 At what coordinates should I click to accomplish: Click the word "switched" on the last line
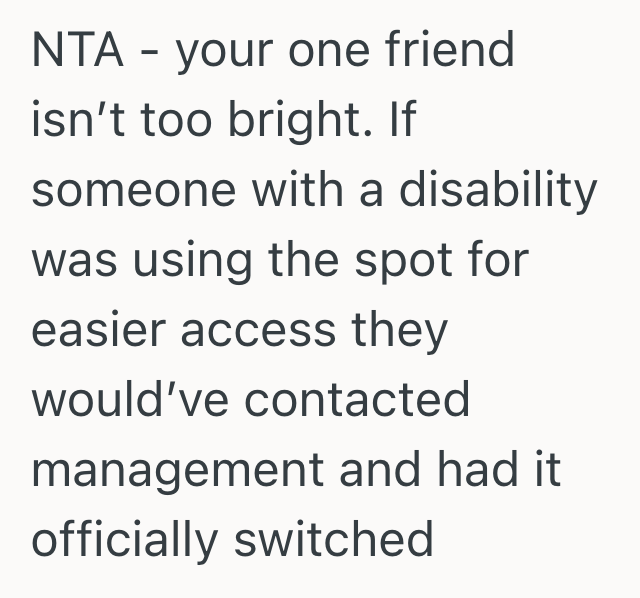[x=333, y=540]
